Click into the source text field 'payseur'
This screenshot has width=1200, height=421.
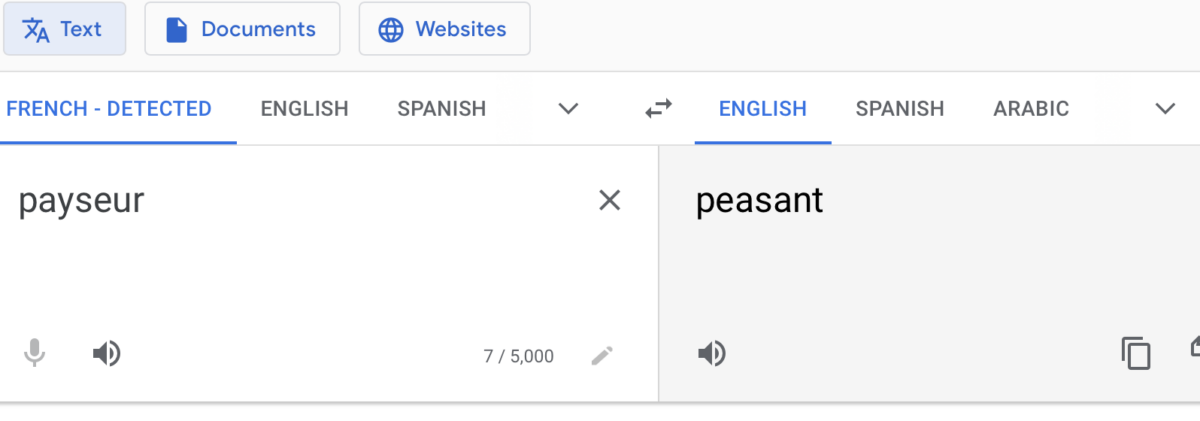(82, 200)
